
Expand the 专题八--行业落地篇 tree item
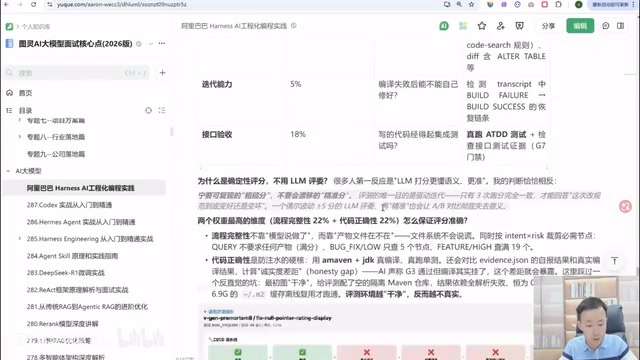tap(20, 137)
